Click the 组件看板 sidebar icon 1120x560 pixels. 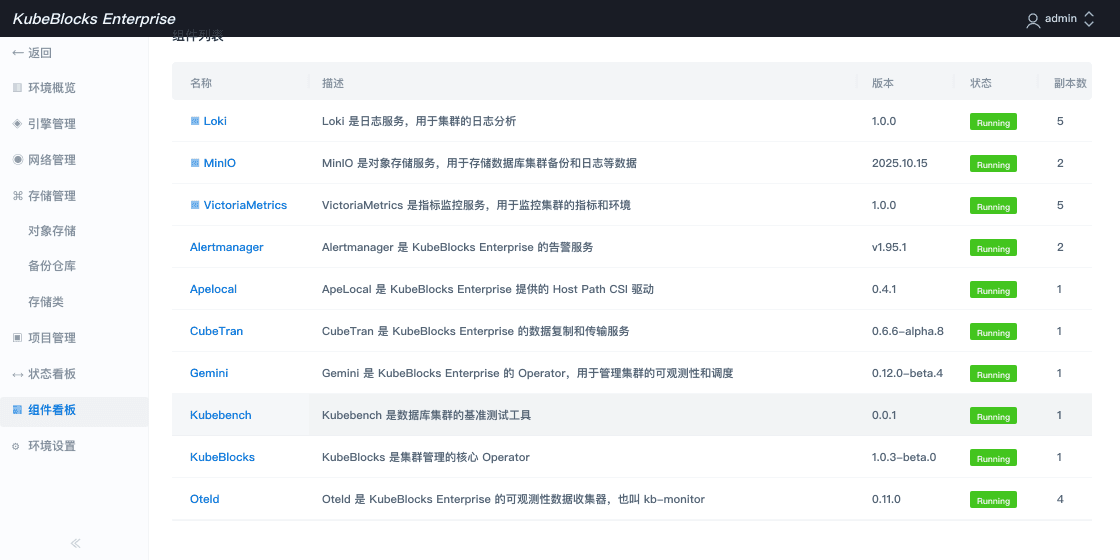tap(17, 410)
